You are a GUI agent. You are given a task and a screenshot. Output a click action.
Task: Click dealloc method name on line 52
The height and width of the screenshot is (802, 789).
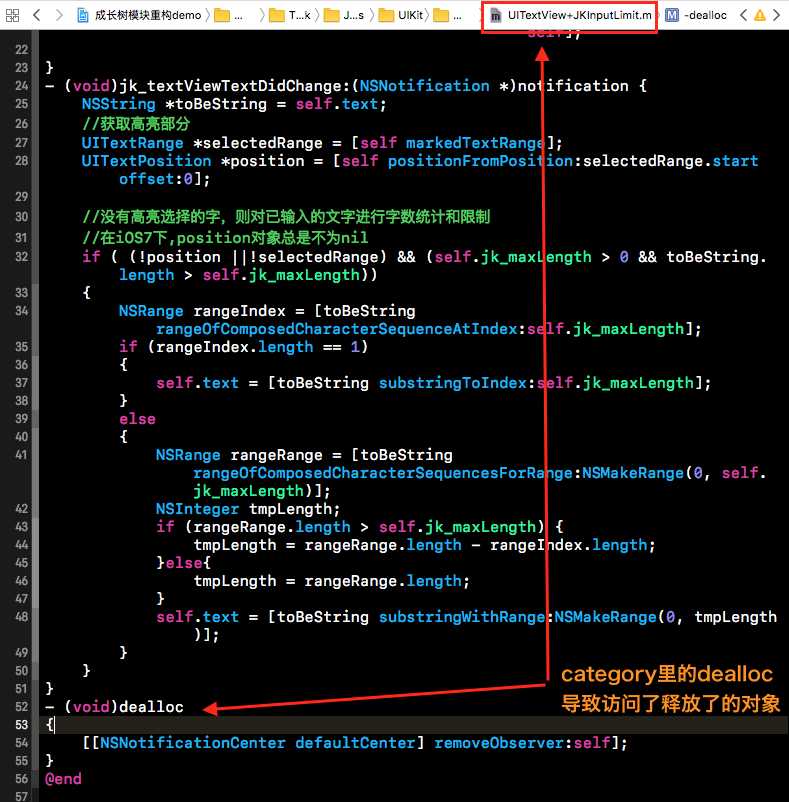pos(151,706)
